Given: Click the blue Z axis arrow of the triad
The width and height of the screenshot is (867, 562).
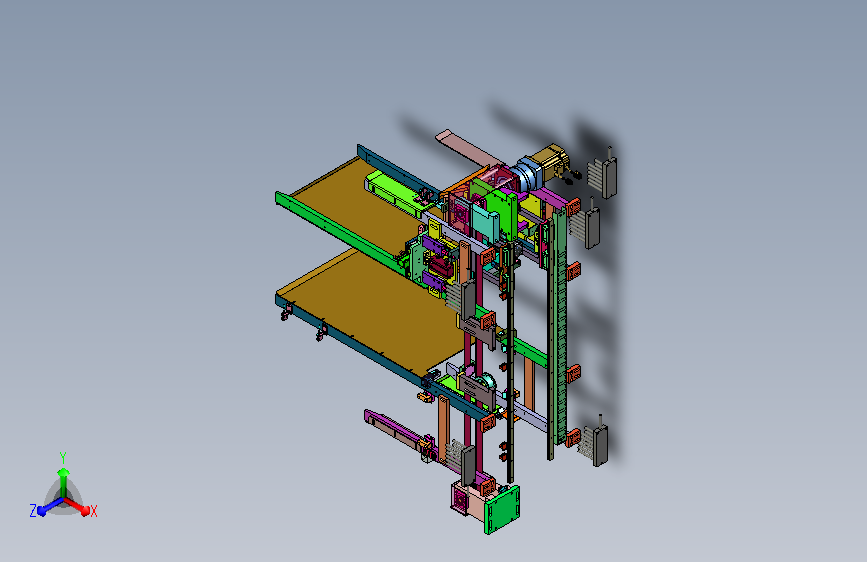Looking at the screenshot, I should tap(49, 507).
